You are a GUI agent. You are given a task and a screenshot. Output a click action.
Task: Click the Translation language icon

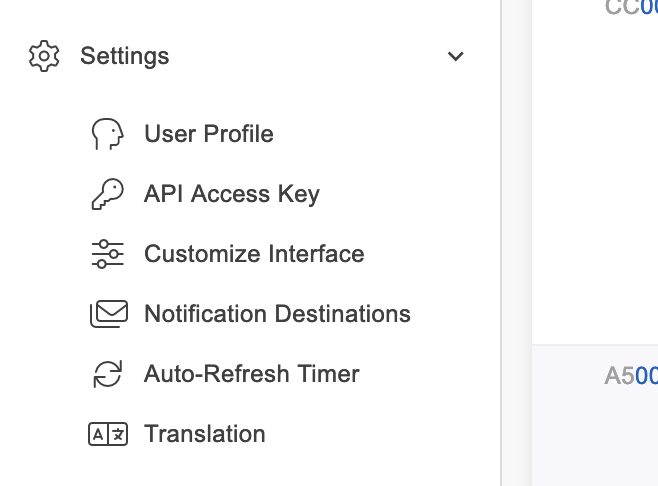[x=108, y=434]
